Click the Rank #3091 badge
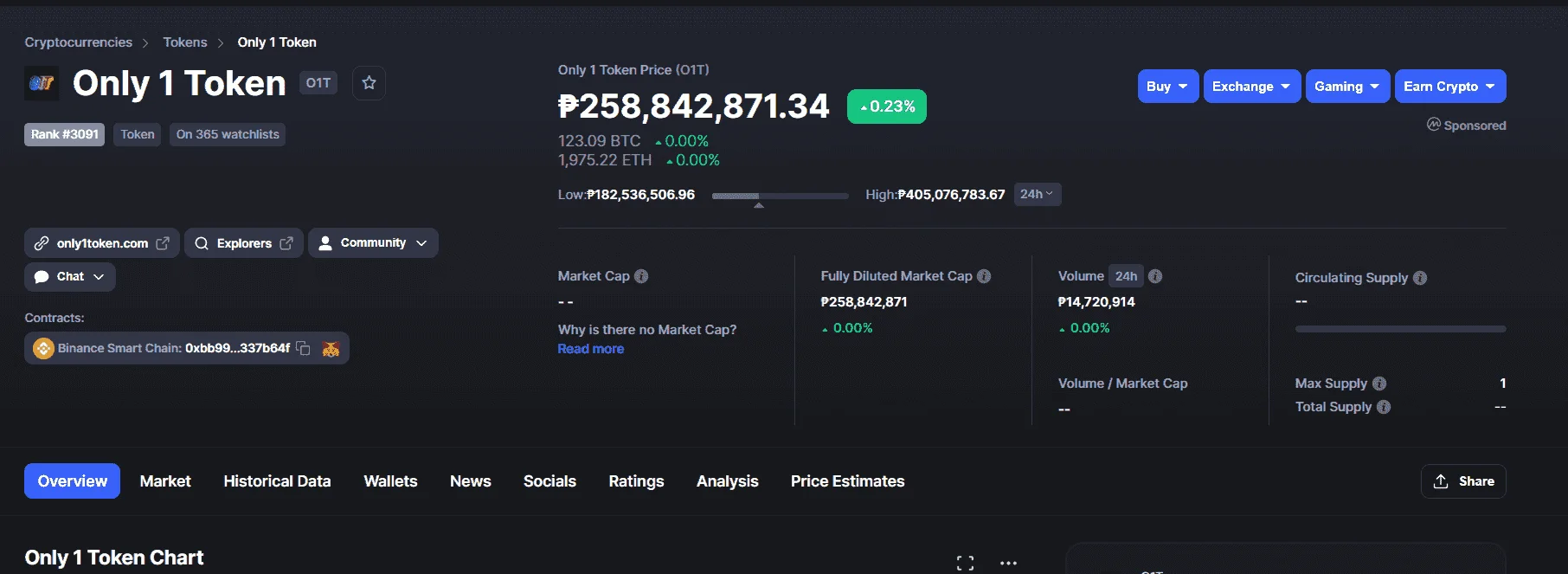Viewport: 1568px width, 574px height. pos(64,135)
